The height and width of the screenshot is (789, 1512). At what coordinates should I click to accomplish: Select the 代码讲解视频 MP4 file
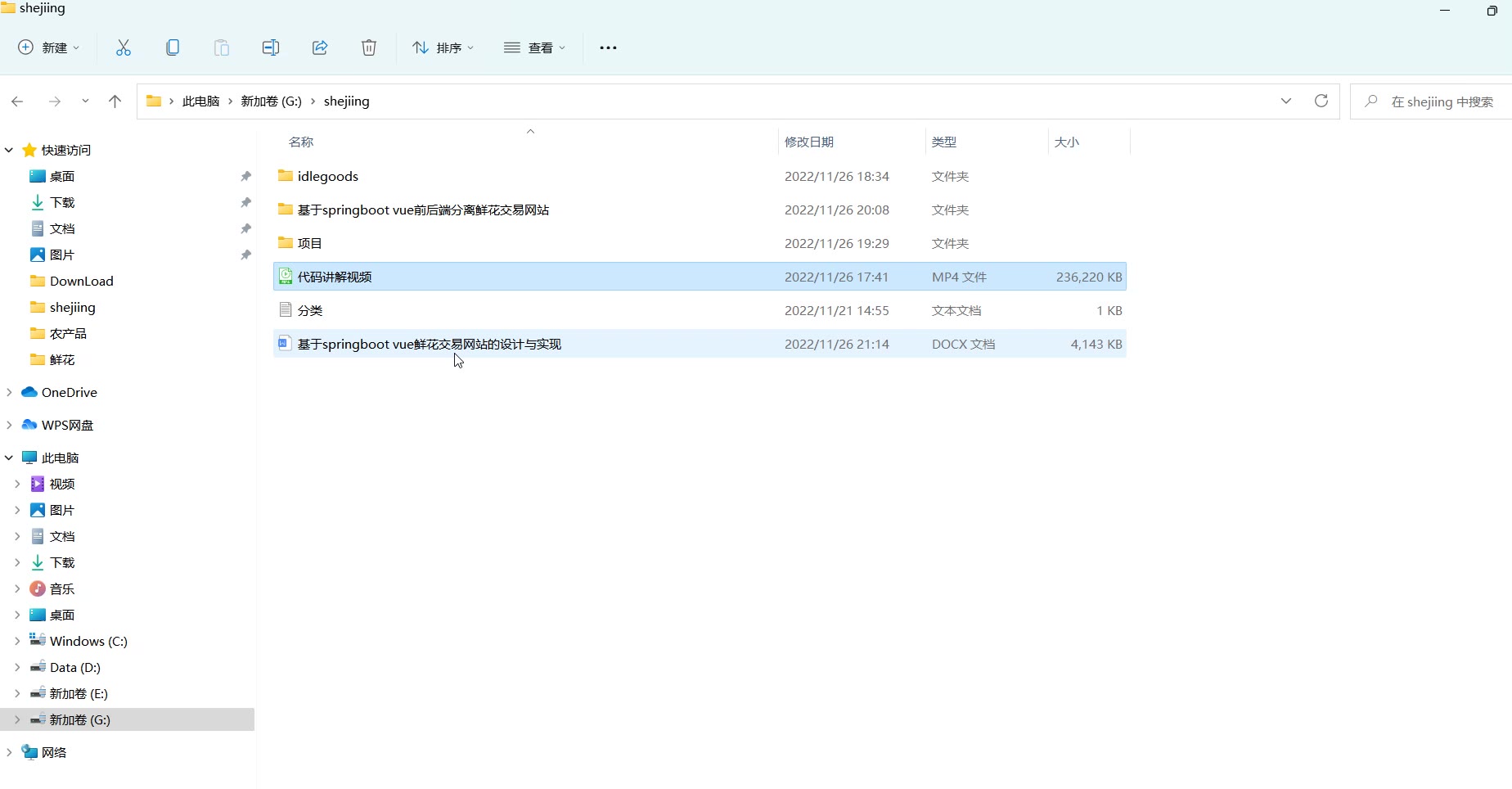(x=335, y=277)
